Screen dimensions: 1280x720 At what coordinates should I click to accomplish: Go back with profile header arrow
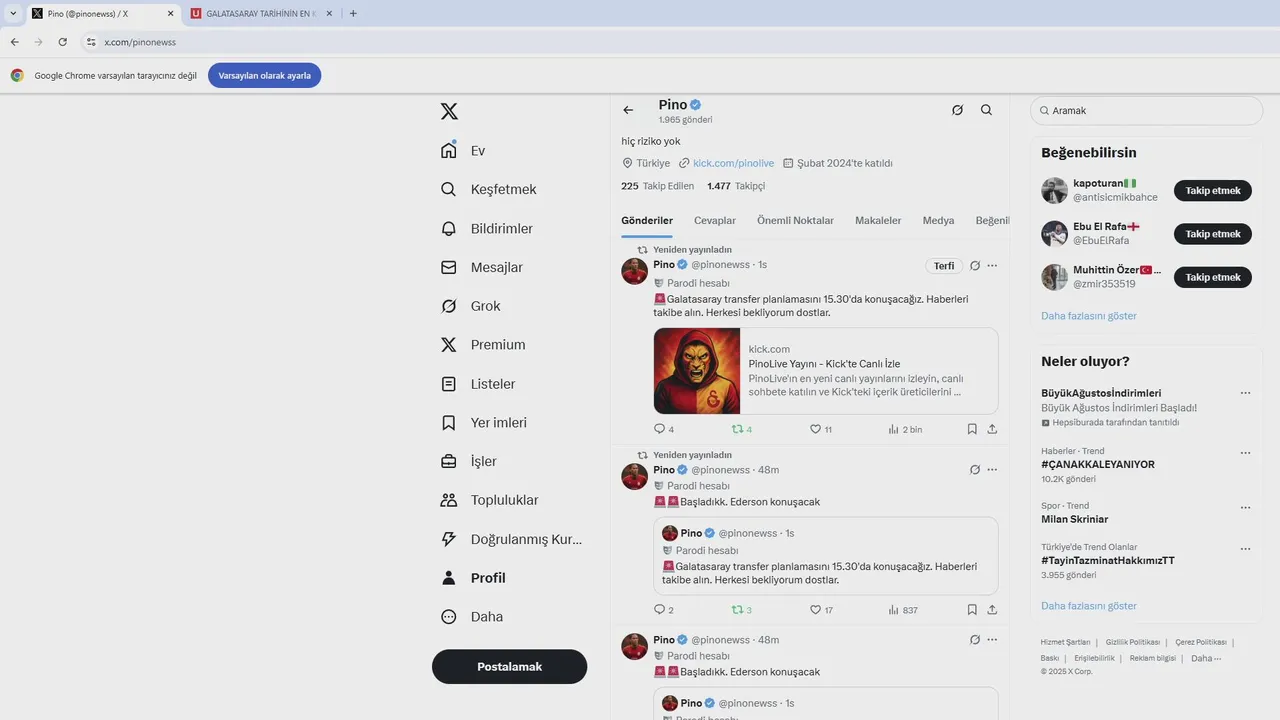(x=628, y=110)
